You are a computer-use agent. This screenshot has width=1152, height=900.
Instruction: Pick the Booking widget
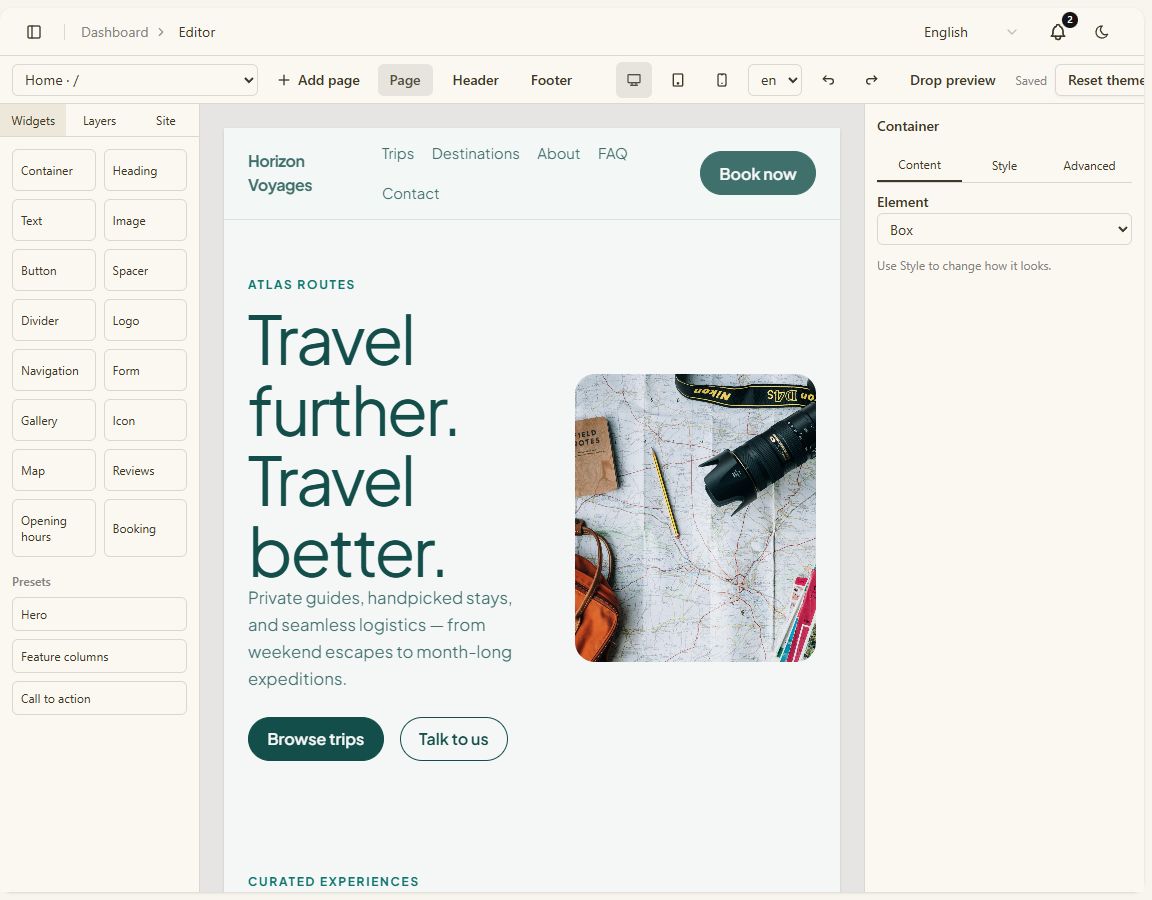(145, 528)
